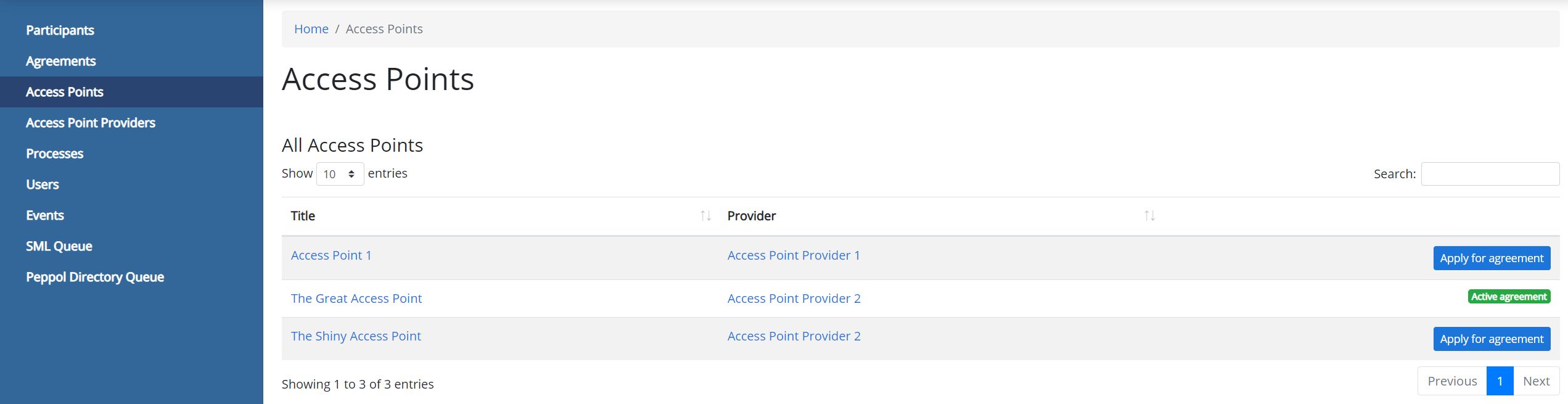Open Participants in the sidebar
Screen dimensions: 1568x404
[x=60, y=30]
